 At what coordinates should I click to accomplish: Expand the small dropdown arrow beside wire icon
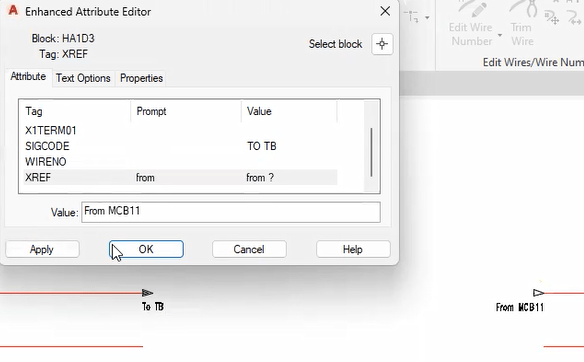point(427,18)
